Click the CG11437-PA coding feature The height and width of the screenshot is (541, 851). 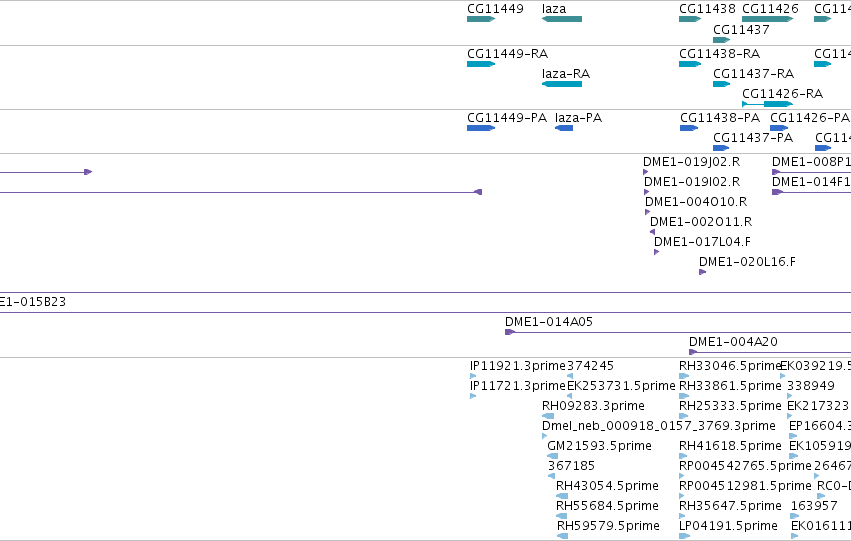[x=721, y=148]
